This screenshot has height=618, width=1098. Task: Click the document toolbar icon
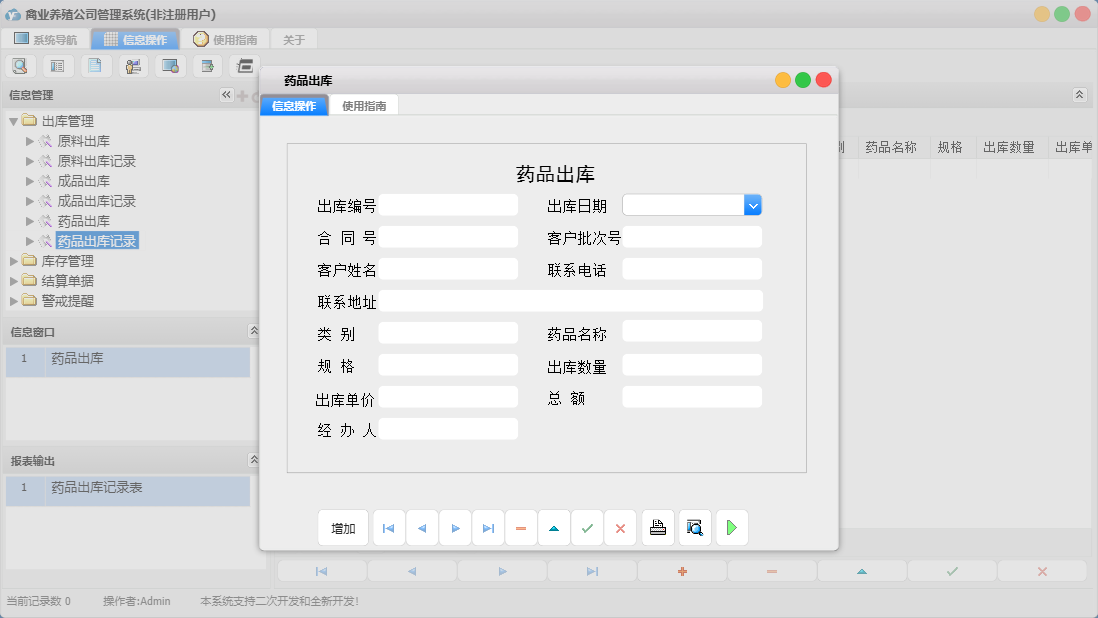tap(94, 65)
